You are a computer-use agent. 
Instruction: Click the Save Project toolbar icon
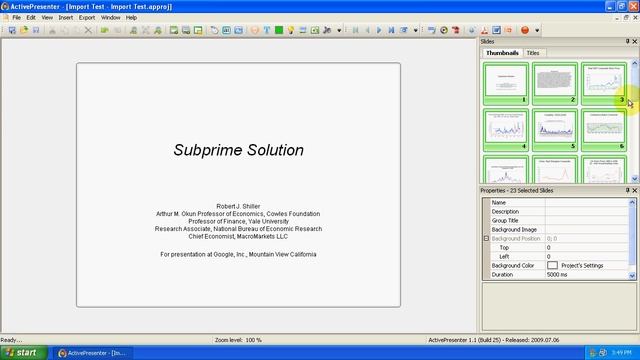coord(36,30)
